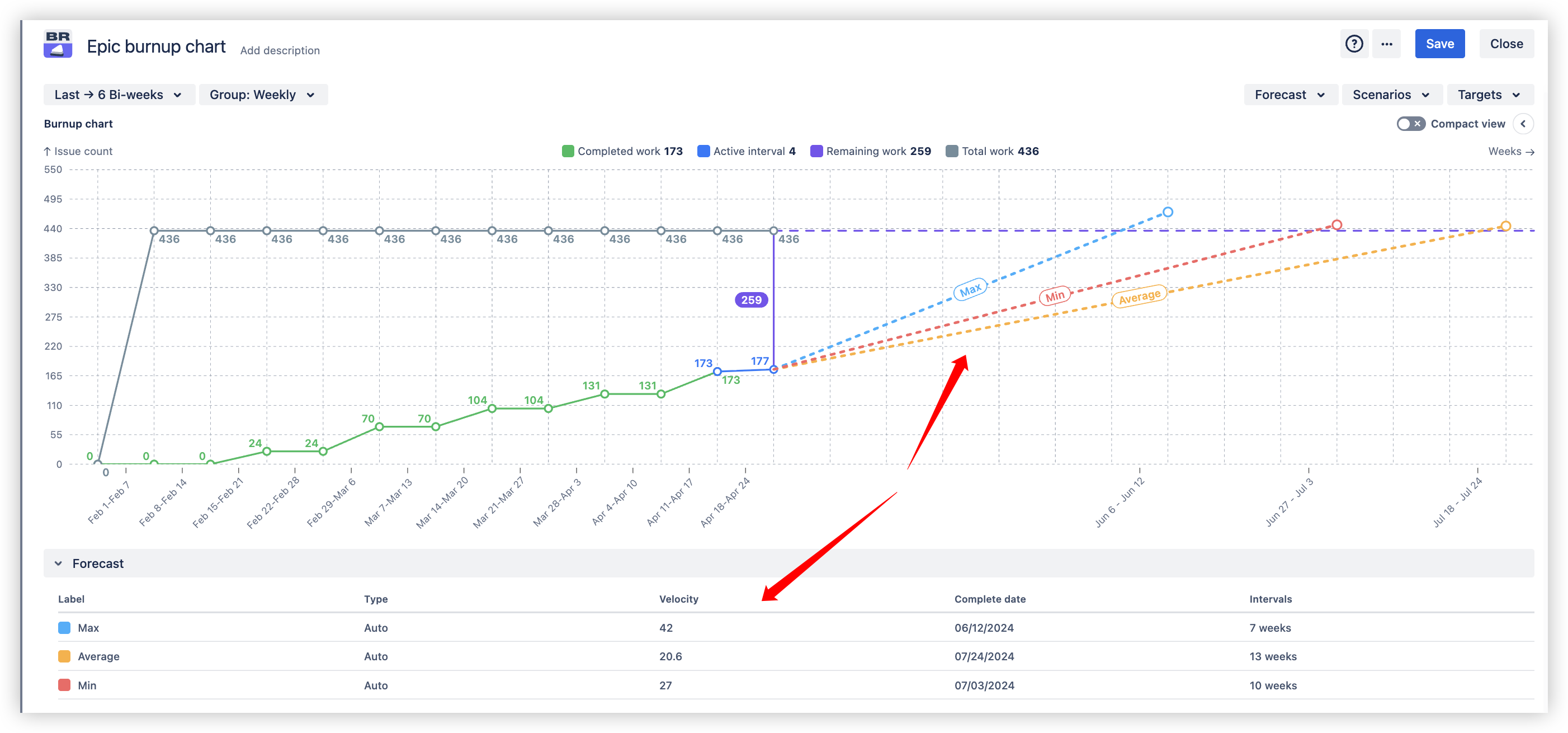The width and height of the screenshot is (1568, 733).
Task: Click the purple Remaining work legend swatch
Action: (816, 151)
